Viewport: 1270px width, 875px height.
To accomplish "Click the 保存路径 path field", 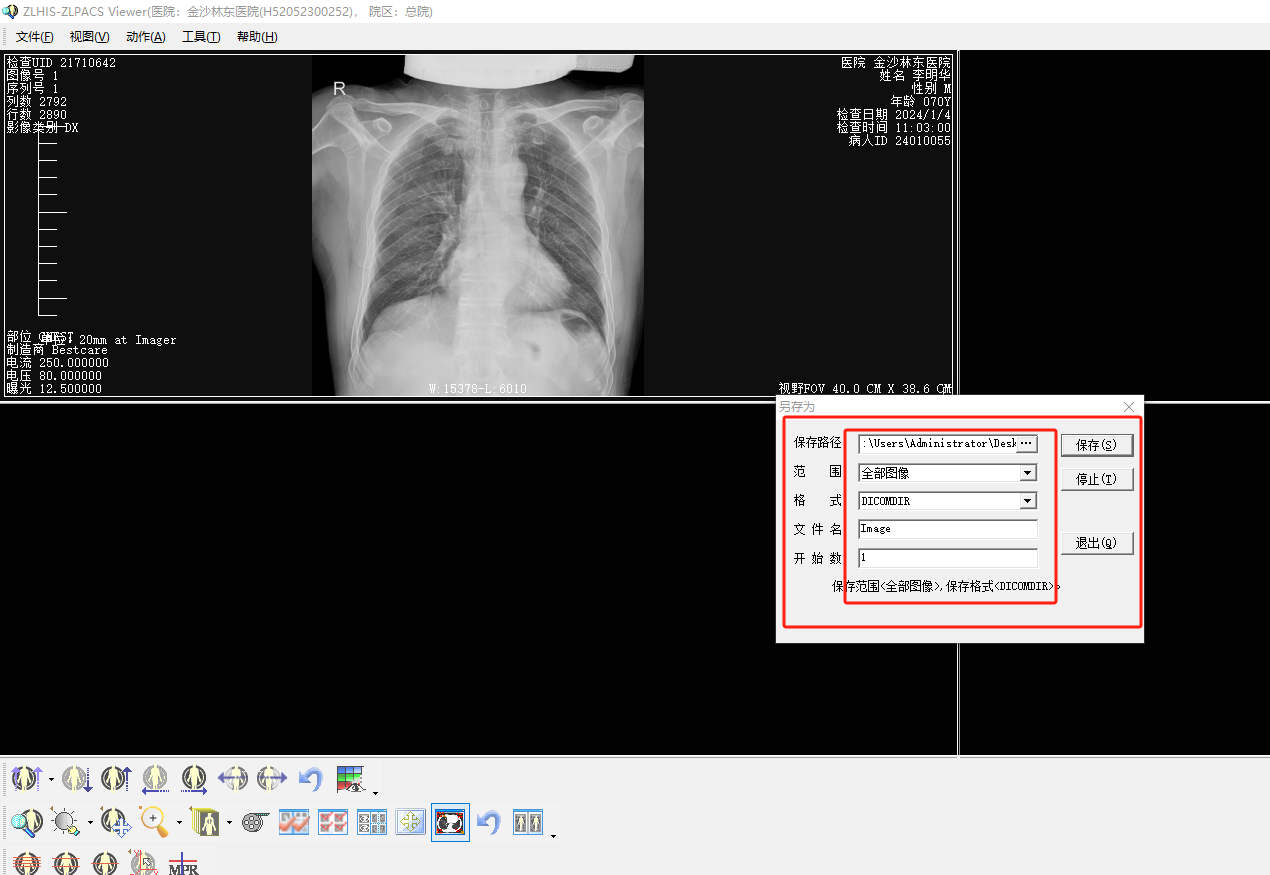I will point(937,443).
